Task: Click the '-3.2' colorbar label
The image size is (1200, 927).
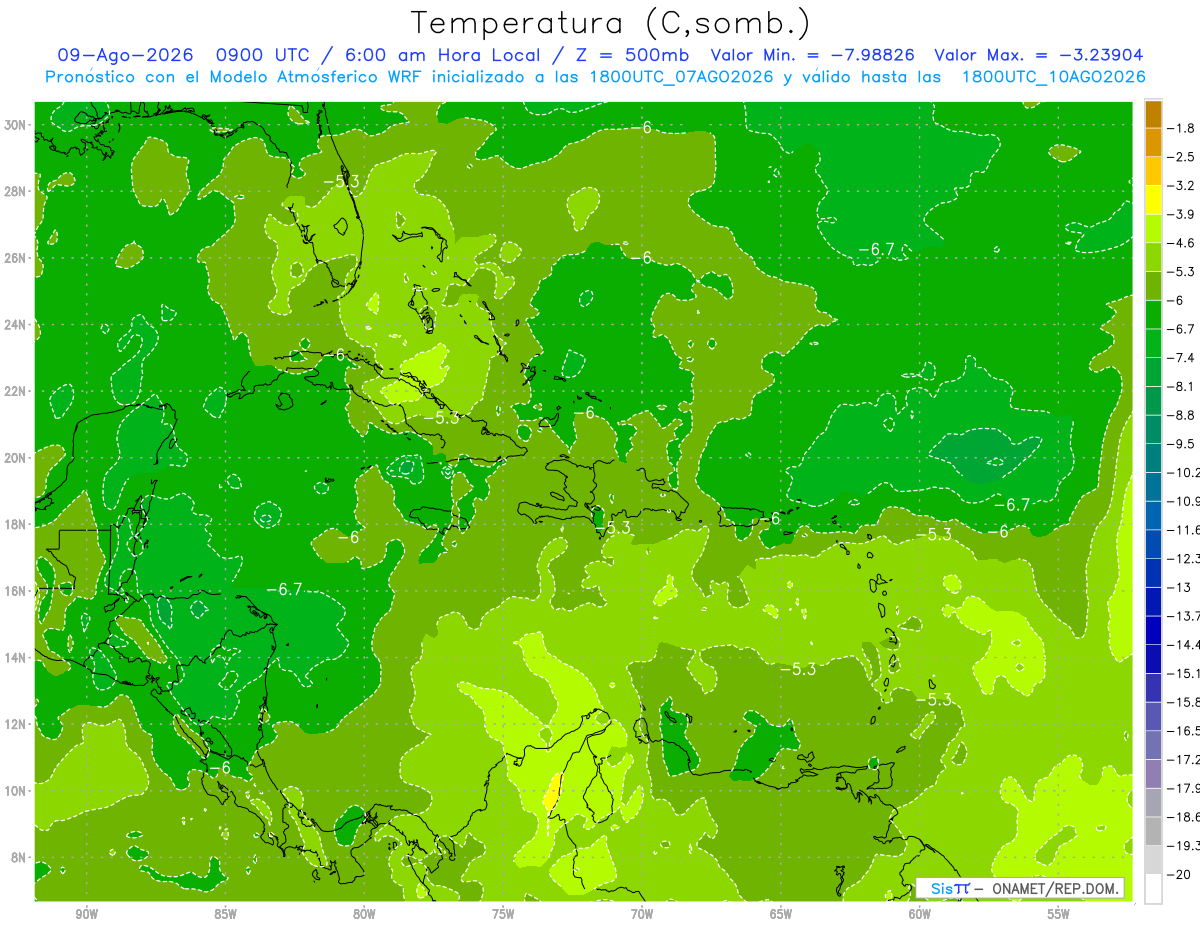Action: [1182, 186]
